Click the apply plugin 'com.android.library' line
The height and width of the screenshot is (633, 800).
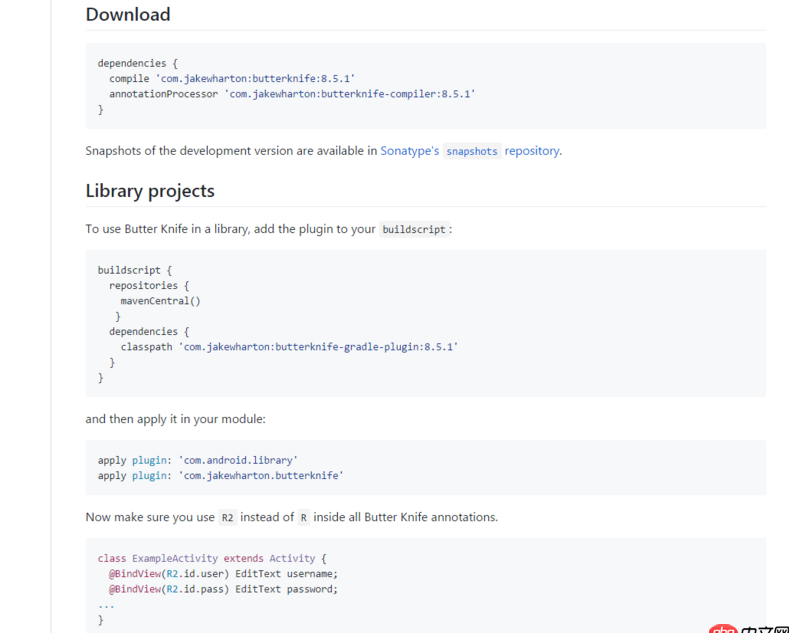tap(197, 460)
